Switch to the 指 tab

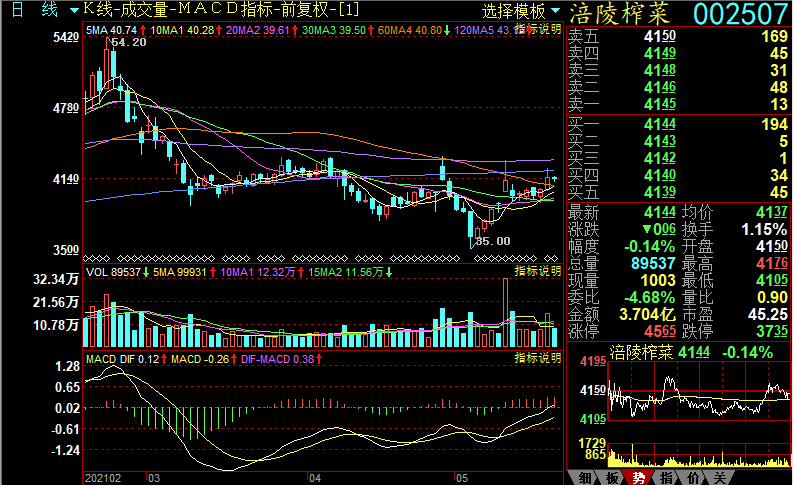666,477
